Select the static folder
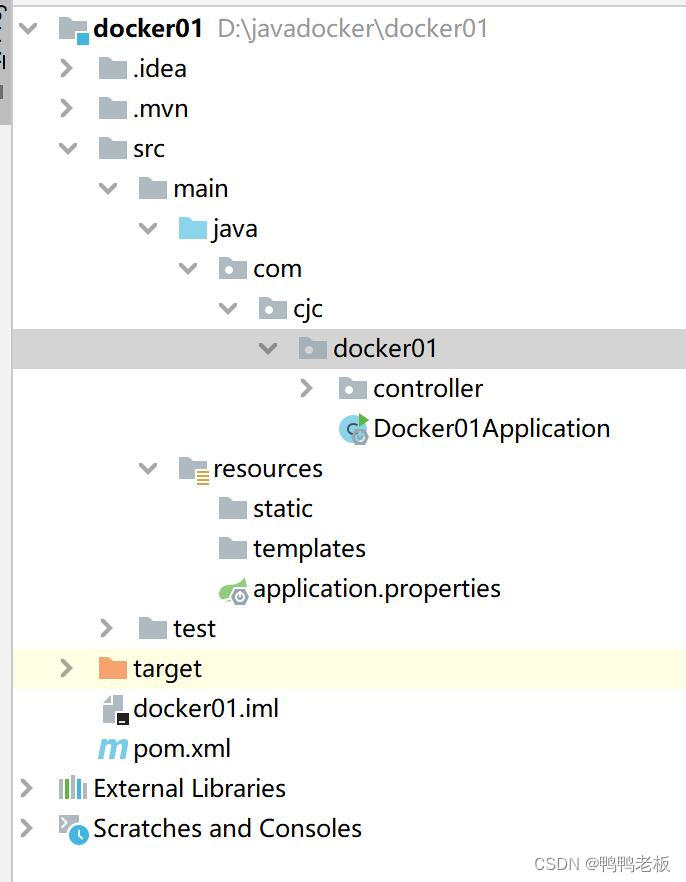 click(x=282, y=508)
